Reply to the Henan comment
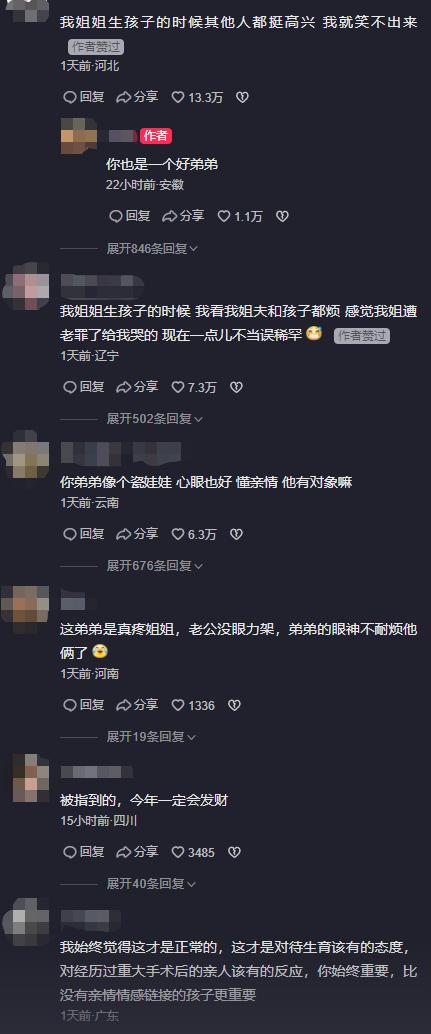This screenshot has height=1034, width=431. point(84,705)
